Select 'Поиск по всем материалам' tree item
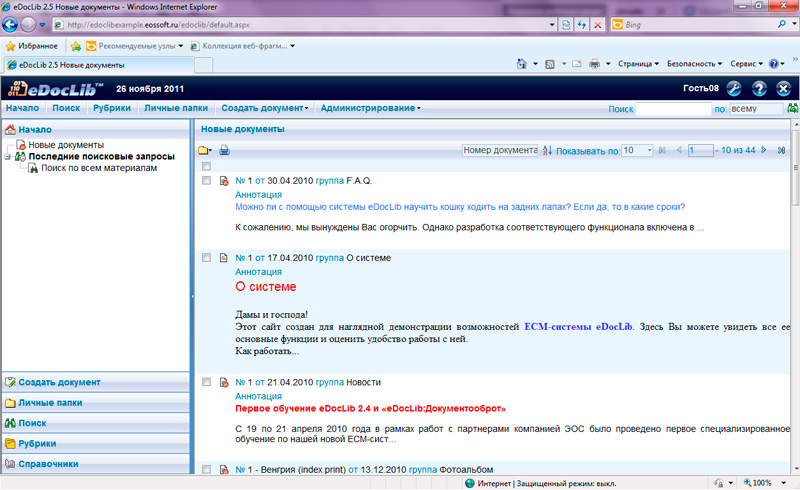This screenshot has height=490, width=800. pyautogui.click(x=99, y=168)
